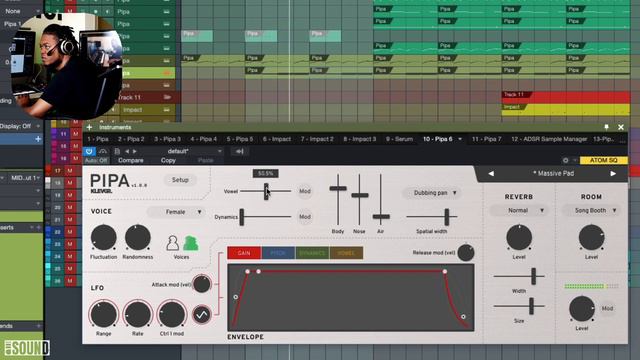Switch to 3 - Pipa 3 tab

point(167,139)
